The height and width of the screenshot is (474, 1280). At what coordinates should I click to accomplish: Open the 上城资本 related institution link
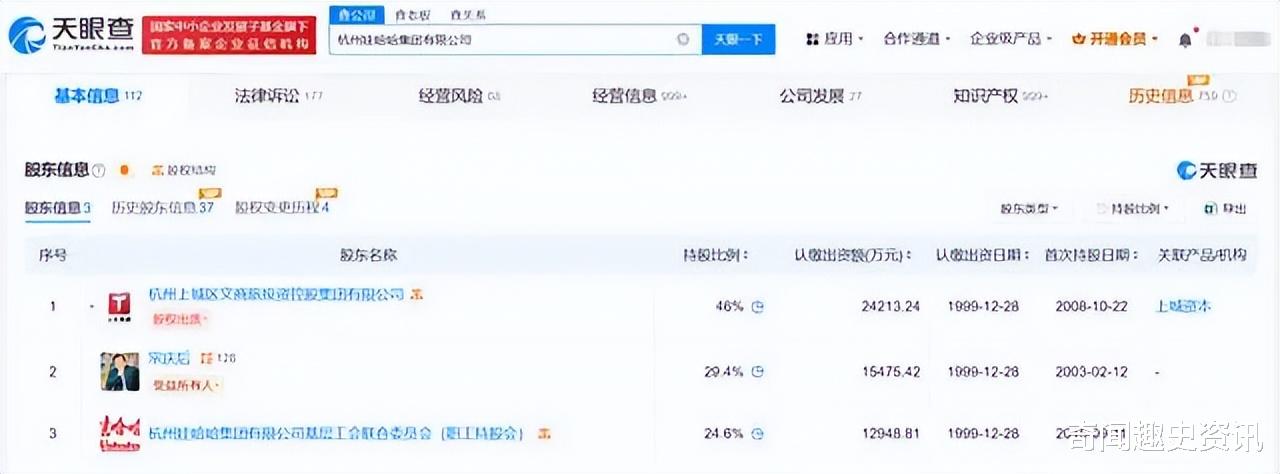[x=1183, y=306]
